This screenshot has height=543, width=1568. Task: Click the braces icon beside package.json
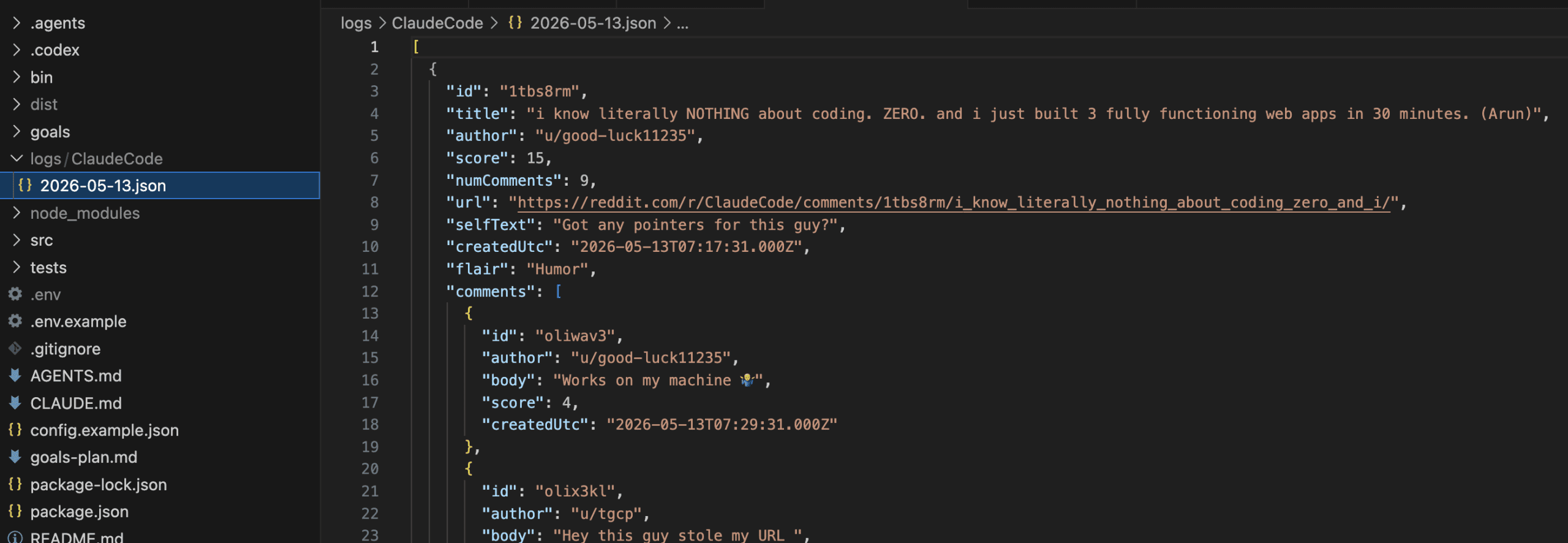pos(15,511)
